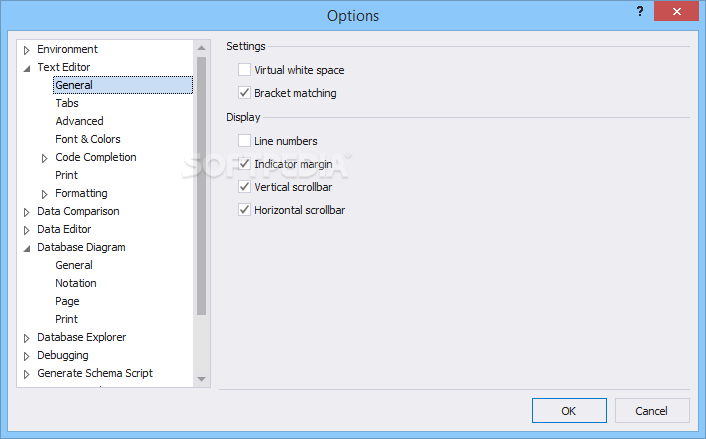This screenshot has width=706, height=439.
Task: Select Tabs under Text Editor
Action: pyautogui.click(x=67, y=103)
